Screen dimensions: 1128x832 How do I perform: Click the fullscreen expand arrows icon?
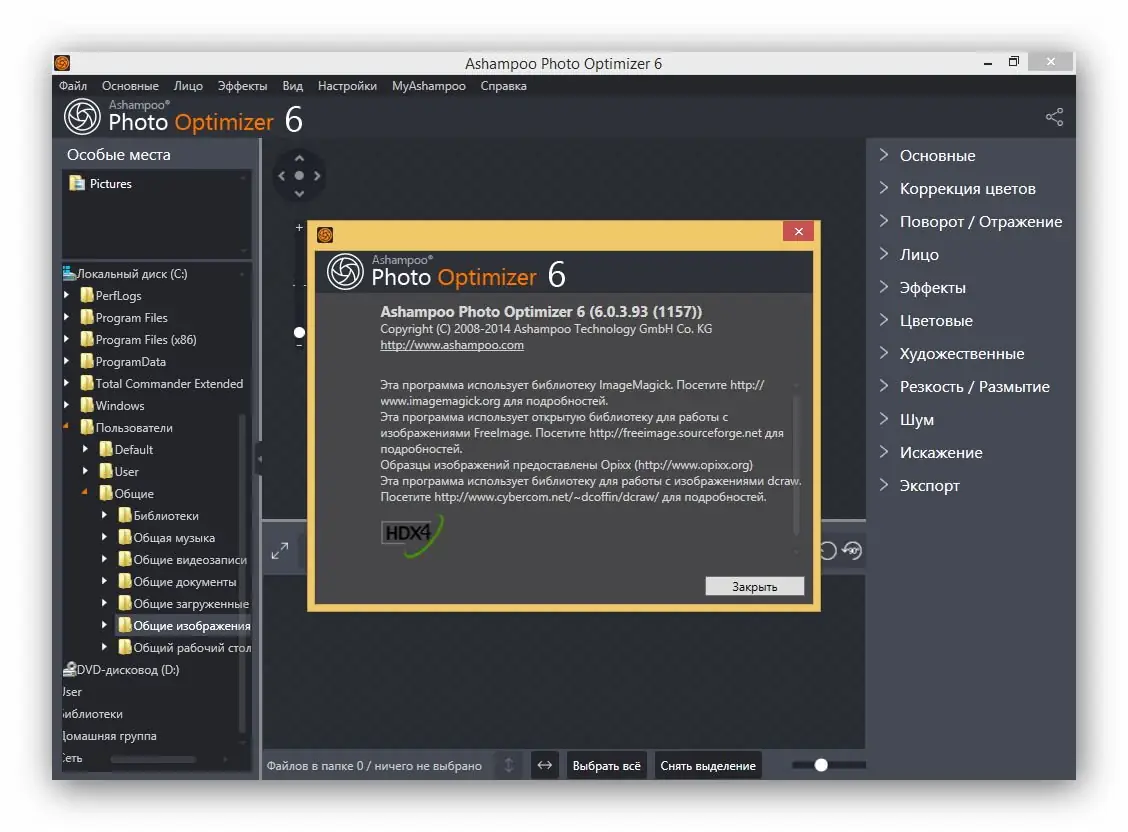[x=280, y=551]
